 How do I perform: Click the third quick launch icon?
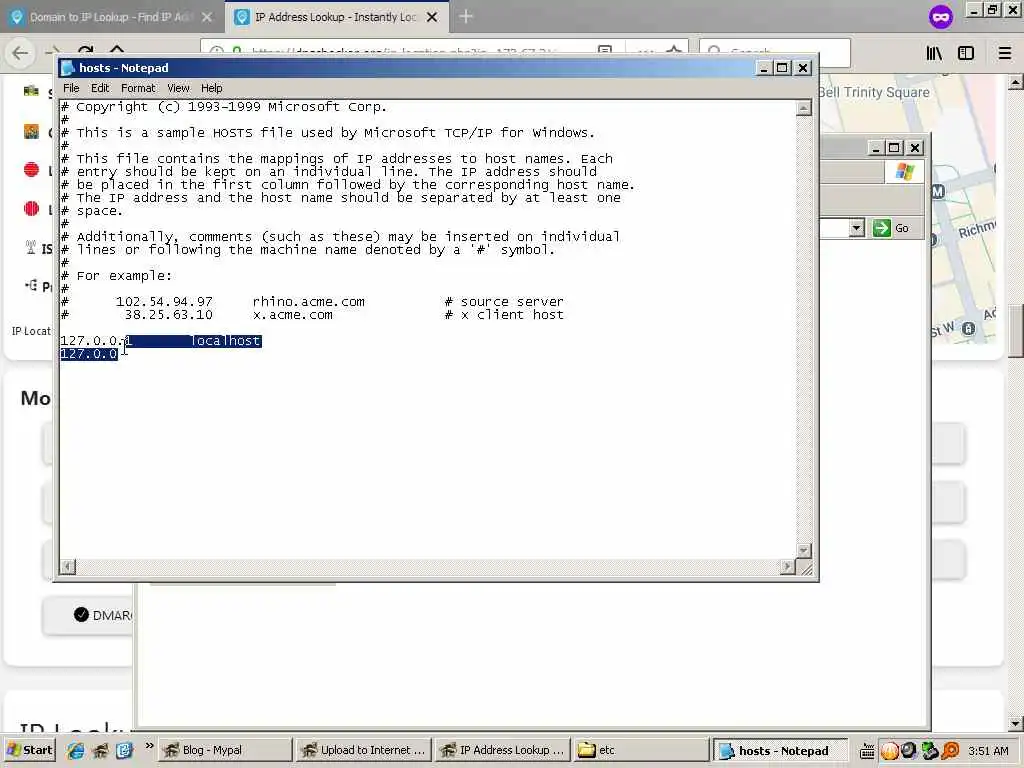[125, 750]
